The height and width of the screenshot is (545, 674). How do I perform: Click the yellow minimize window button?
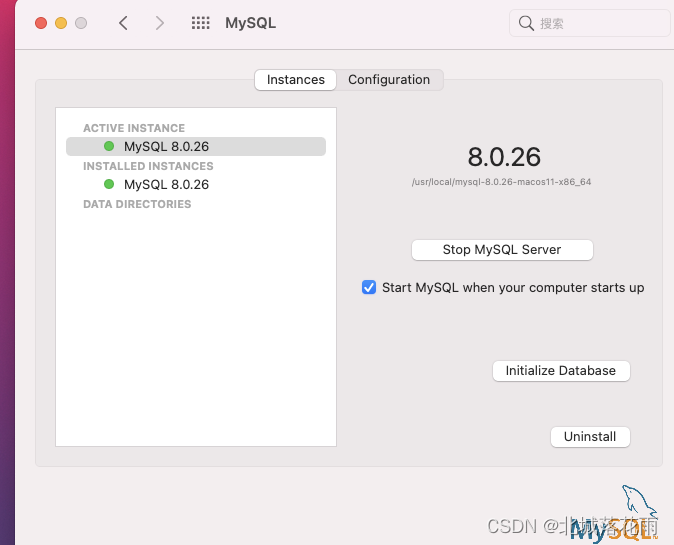click(x=61, y=23)
